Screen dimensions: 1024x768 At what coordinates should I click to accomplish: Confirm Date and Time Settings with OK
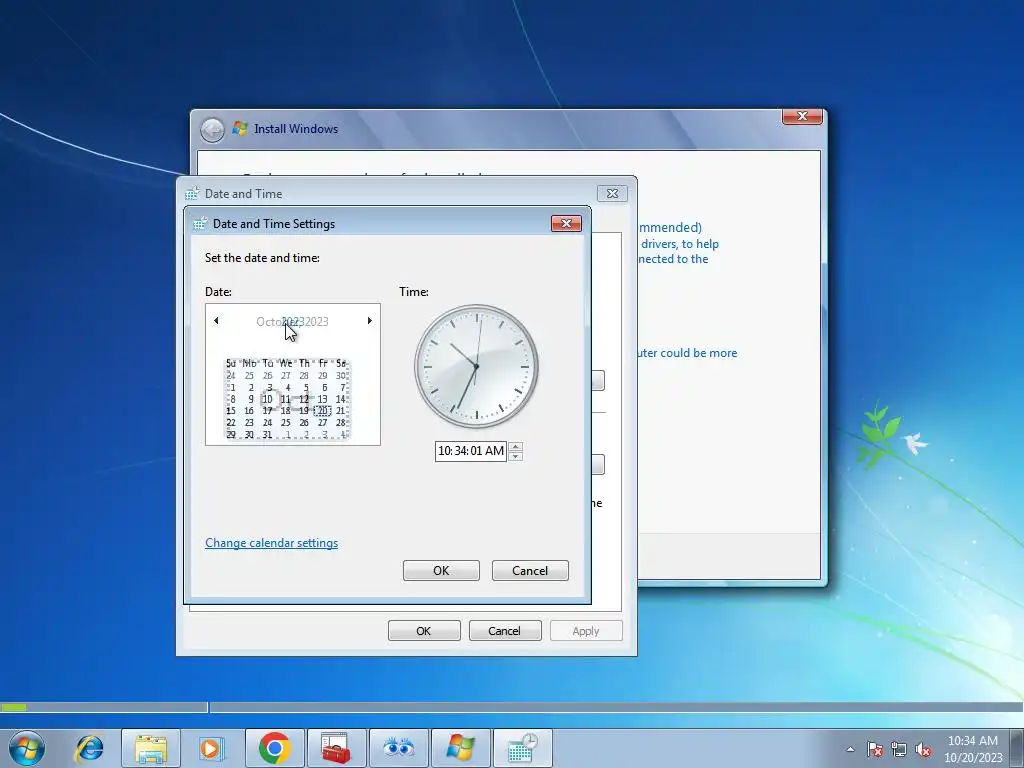coord(441,570)
